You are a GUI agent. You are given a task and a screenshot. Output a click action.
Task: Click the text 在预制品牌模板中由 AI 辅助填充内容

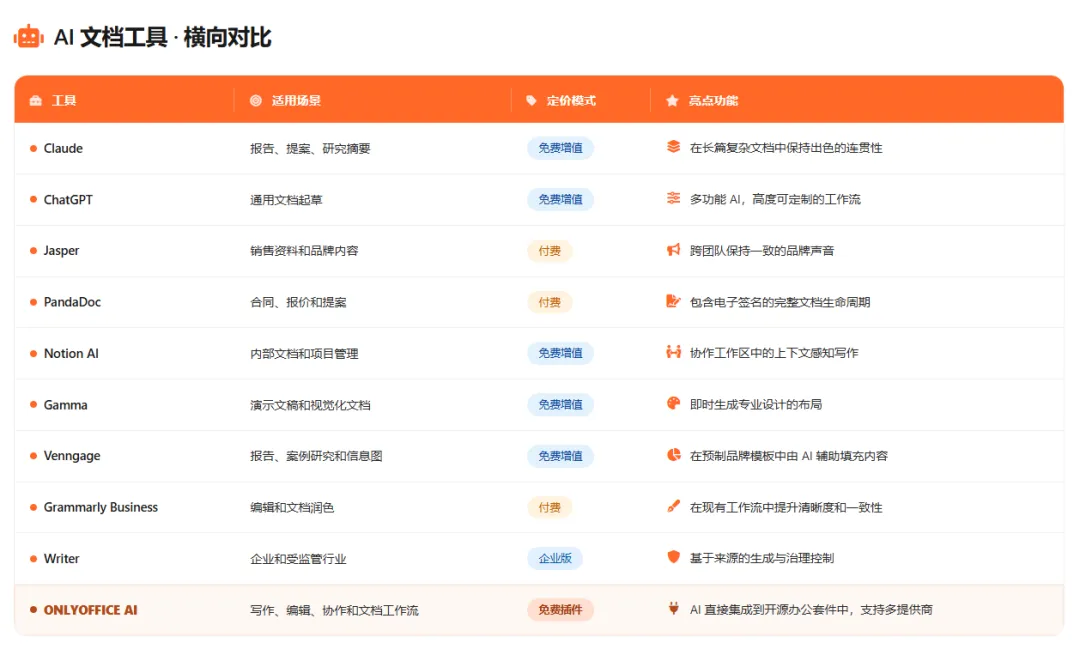789,456
